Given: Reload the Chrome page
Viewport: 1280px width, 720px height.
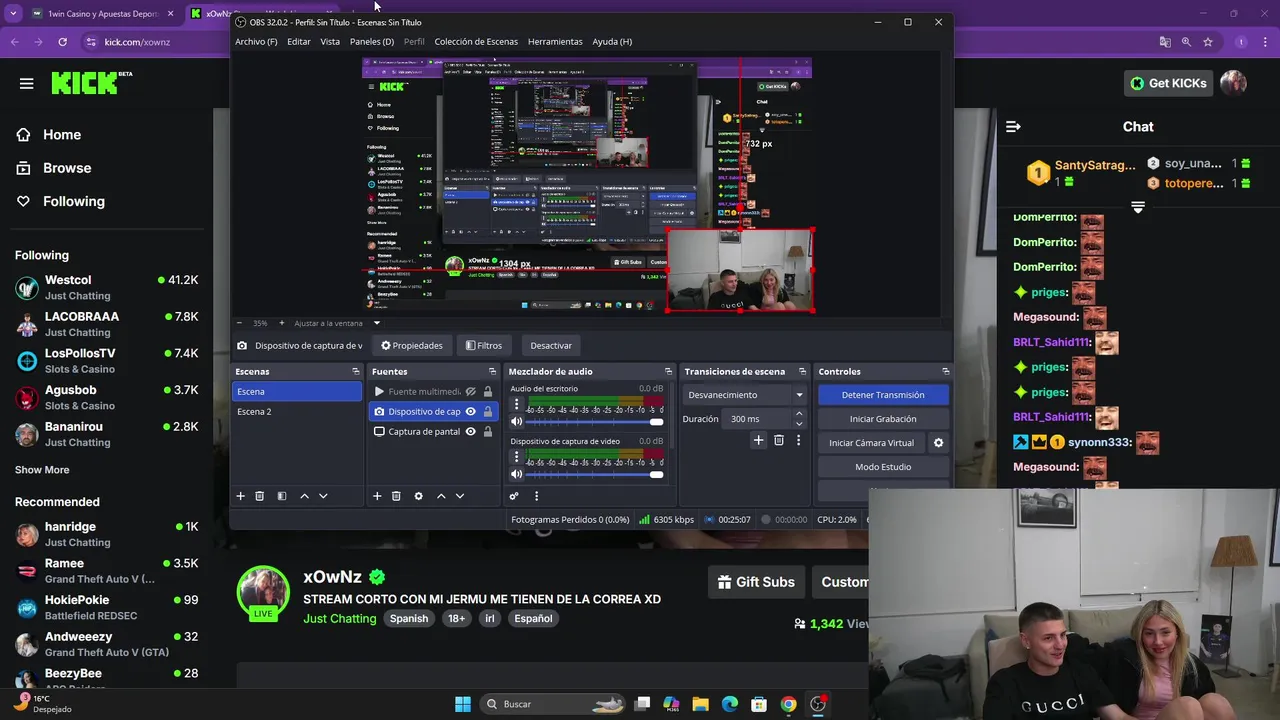Looking at the screenshot, I should [x=62, y=42].
